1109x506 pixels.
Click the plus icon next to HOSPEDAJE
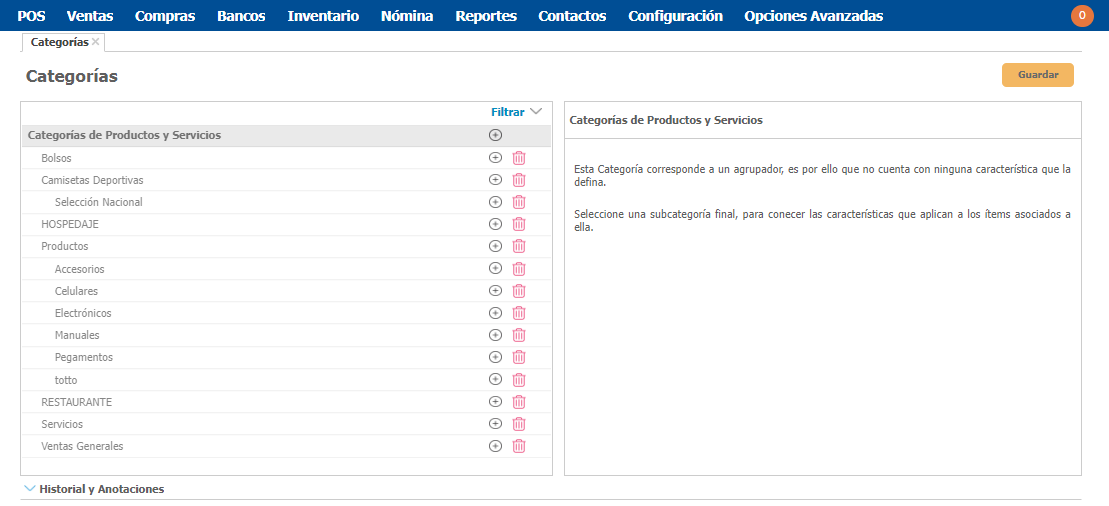(x=495, y=224)
